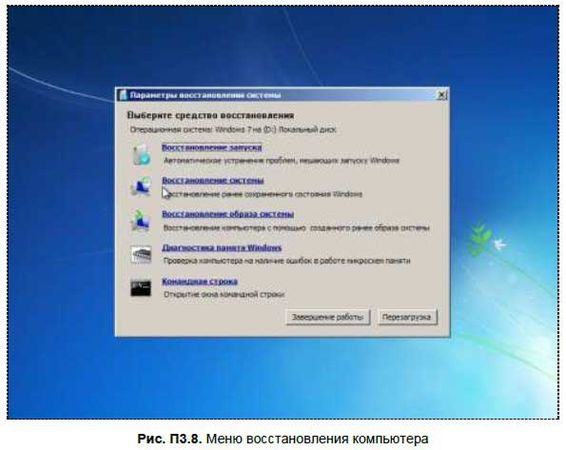Close the Параметры восстановления системы dialog
Image resolution: width=566 pixels, height=450 pixels.
click(441, 95)
